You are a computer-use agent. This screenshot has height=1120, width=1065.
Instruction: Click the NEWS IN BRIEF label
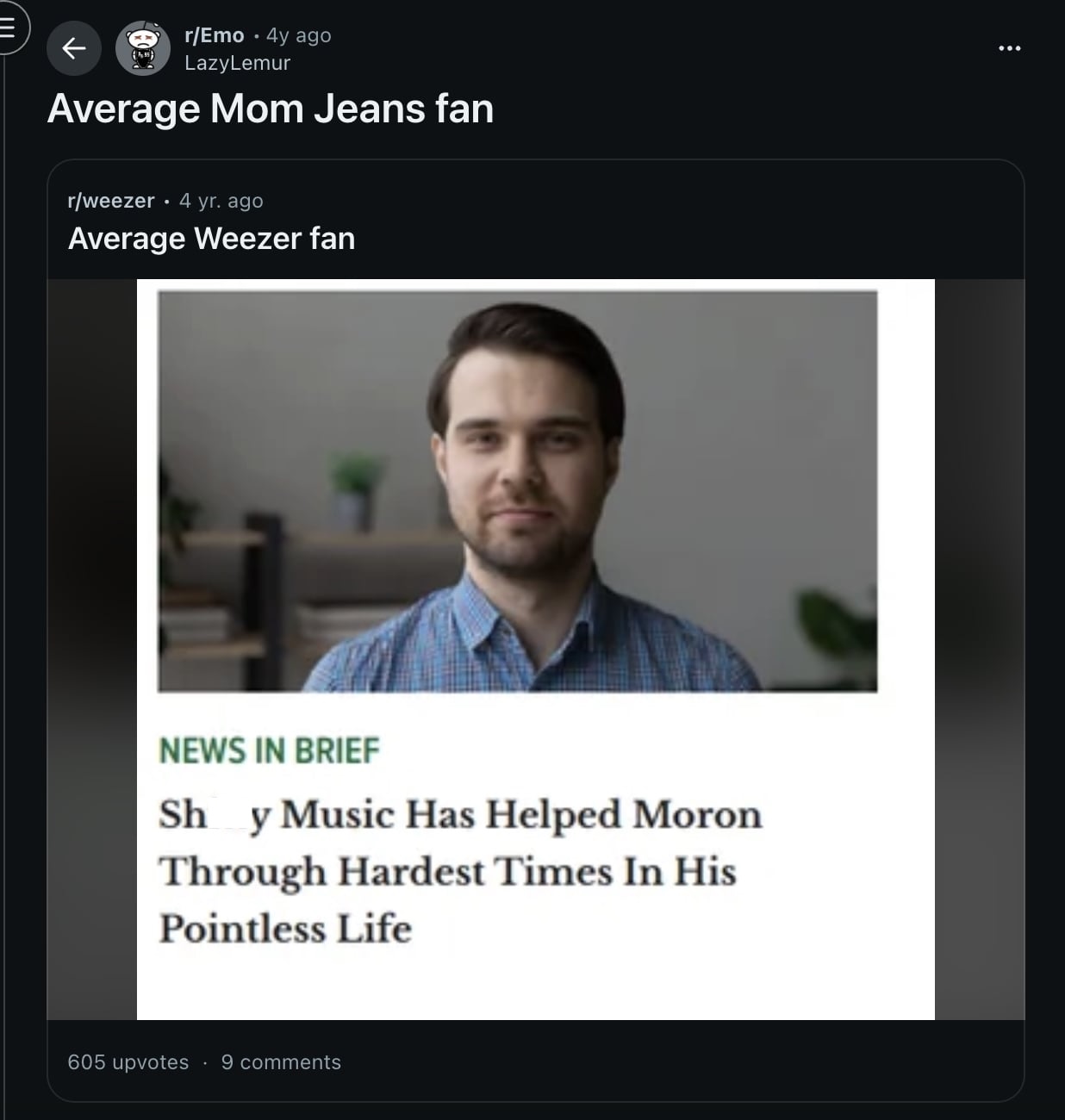tap(269, 750)
